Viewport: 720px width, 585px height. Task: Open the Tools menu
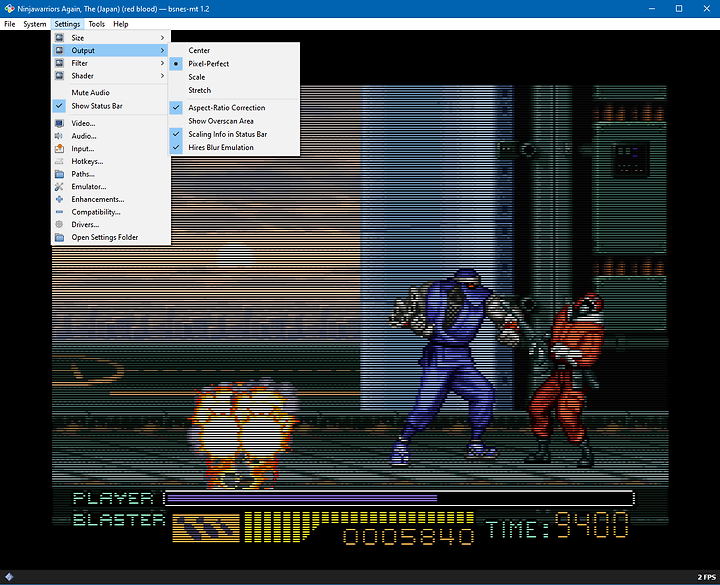[x=96, y=24]
